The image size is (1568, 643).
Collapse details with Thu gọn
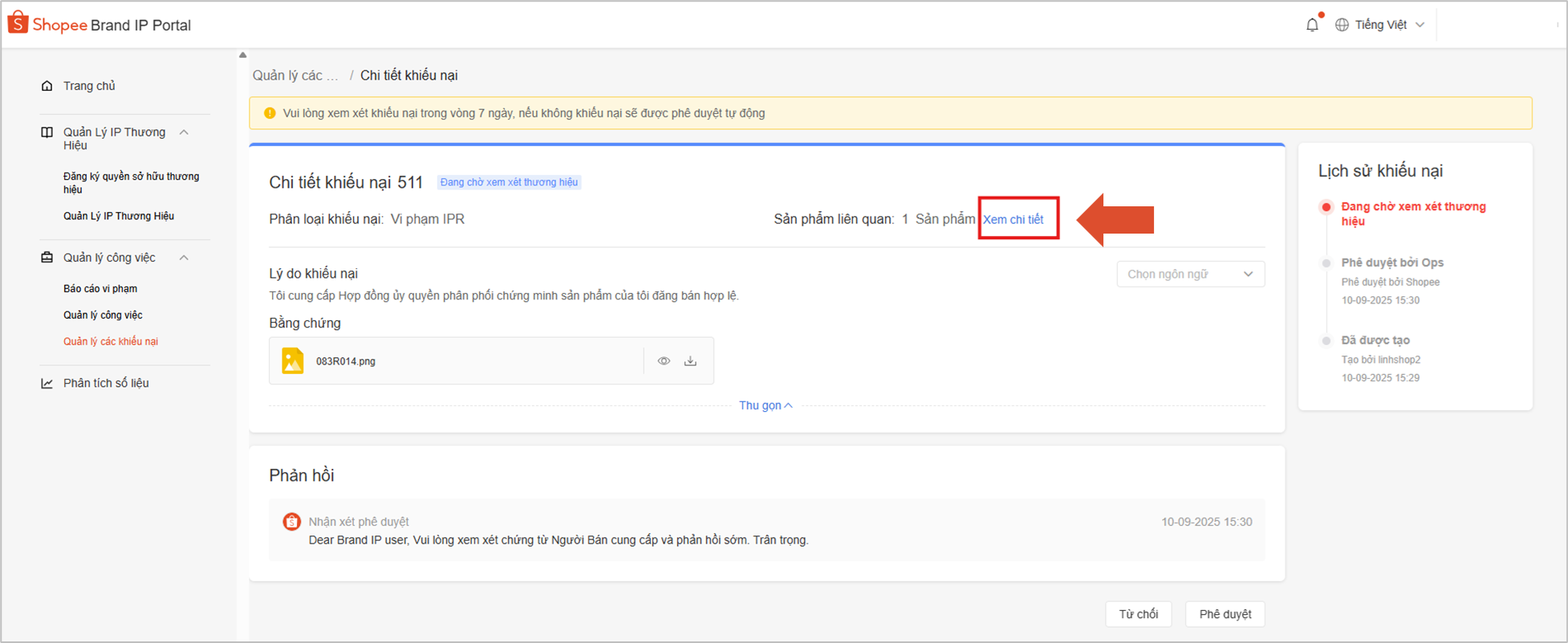click(x=765, y=405)
